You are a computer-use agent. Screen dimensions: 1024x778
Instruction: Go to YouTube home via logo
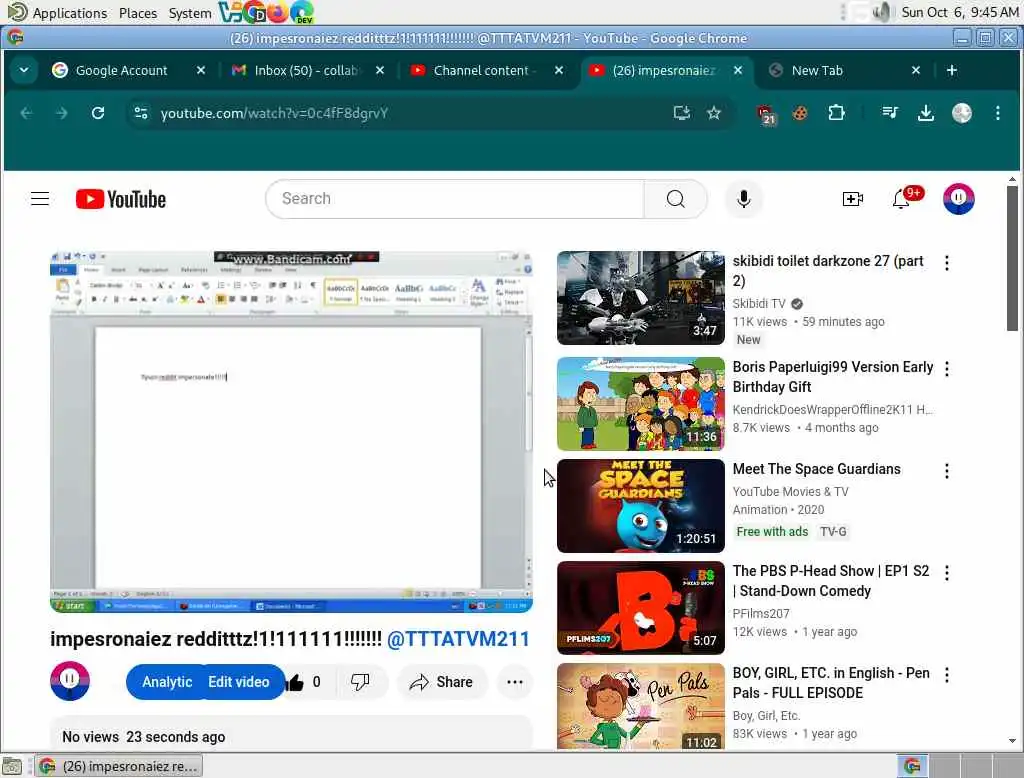[121, 199]
